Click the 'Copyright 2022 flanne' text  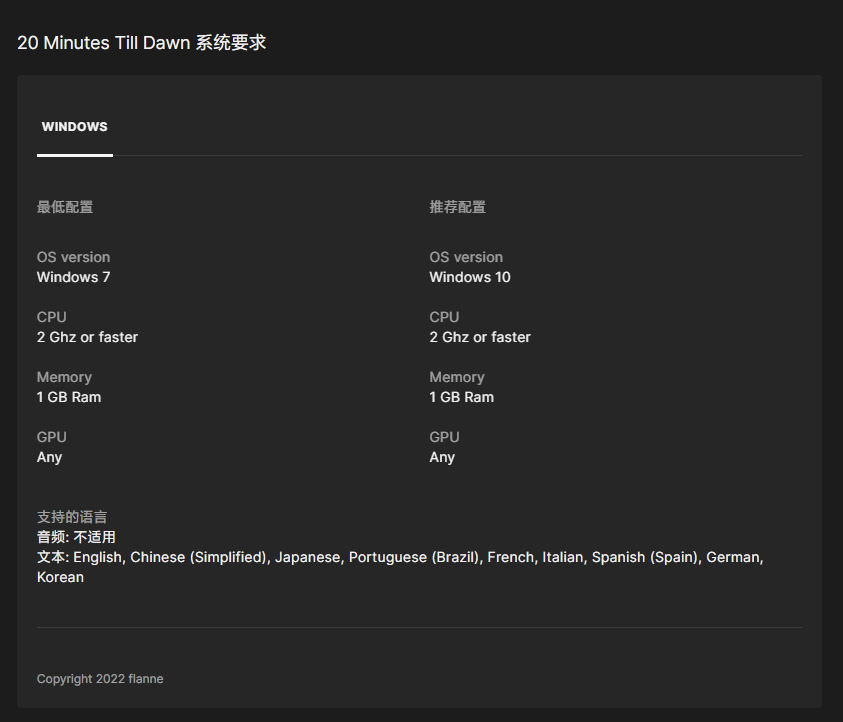100,679
